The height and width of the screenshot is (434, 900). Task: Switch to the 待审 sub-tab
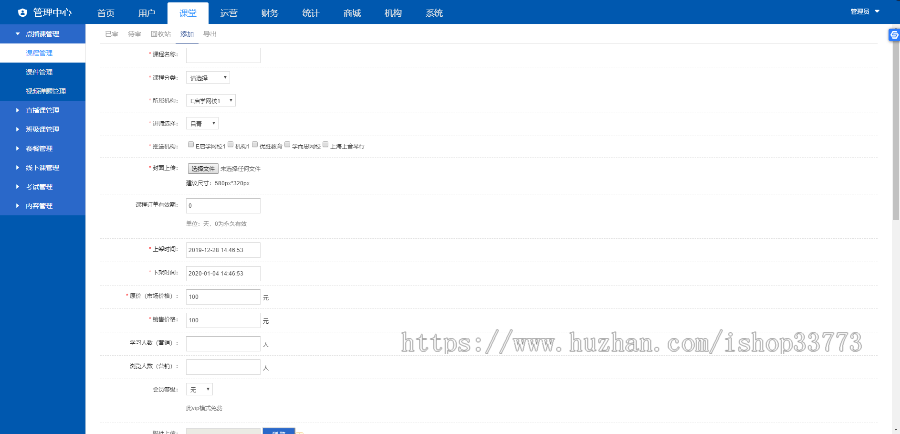(x=134, y=34)
